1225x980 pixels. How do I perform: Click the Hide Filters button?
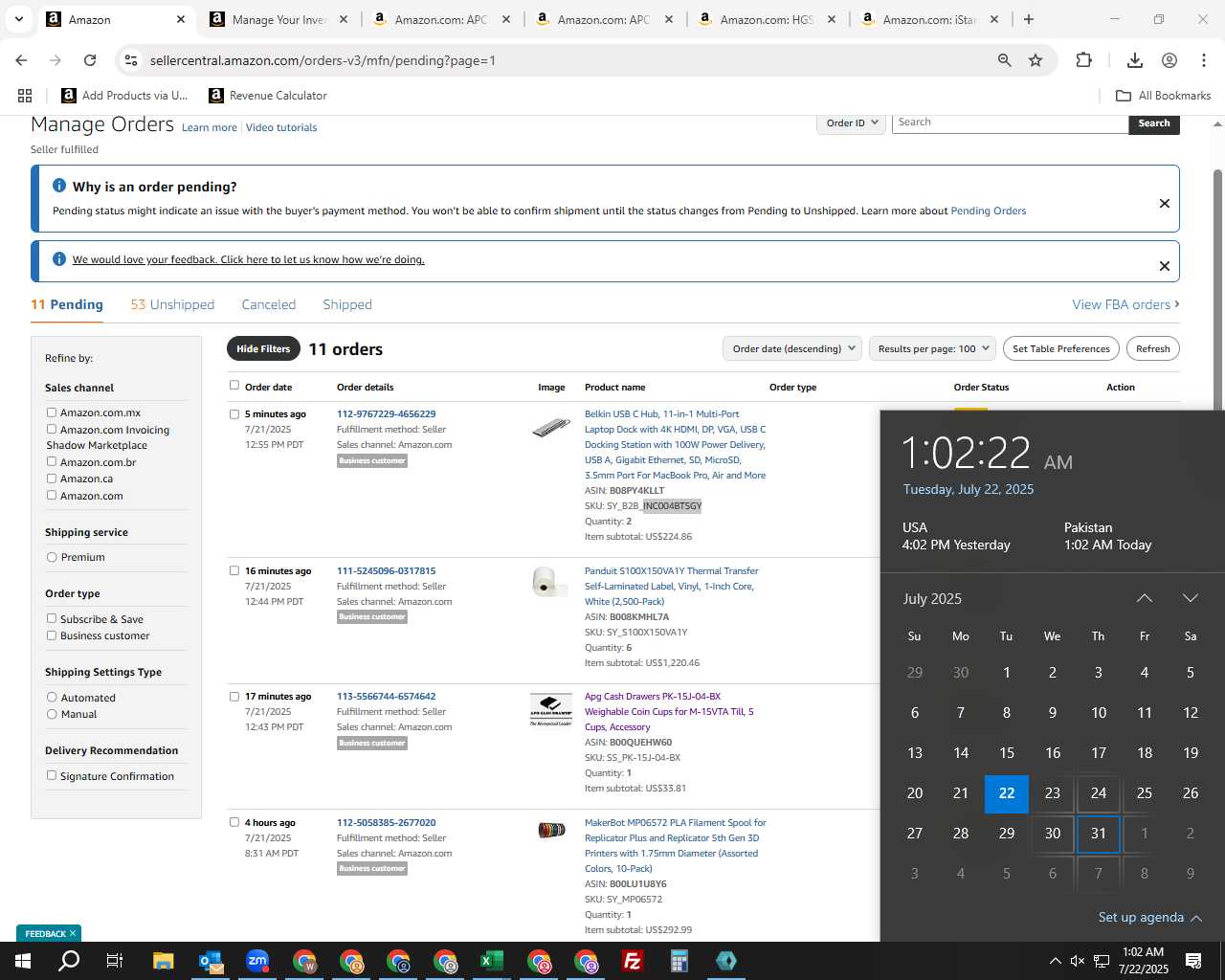(263, 348)
